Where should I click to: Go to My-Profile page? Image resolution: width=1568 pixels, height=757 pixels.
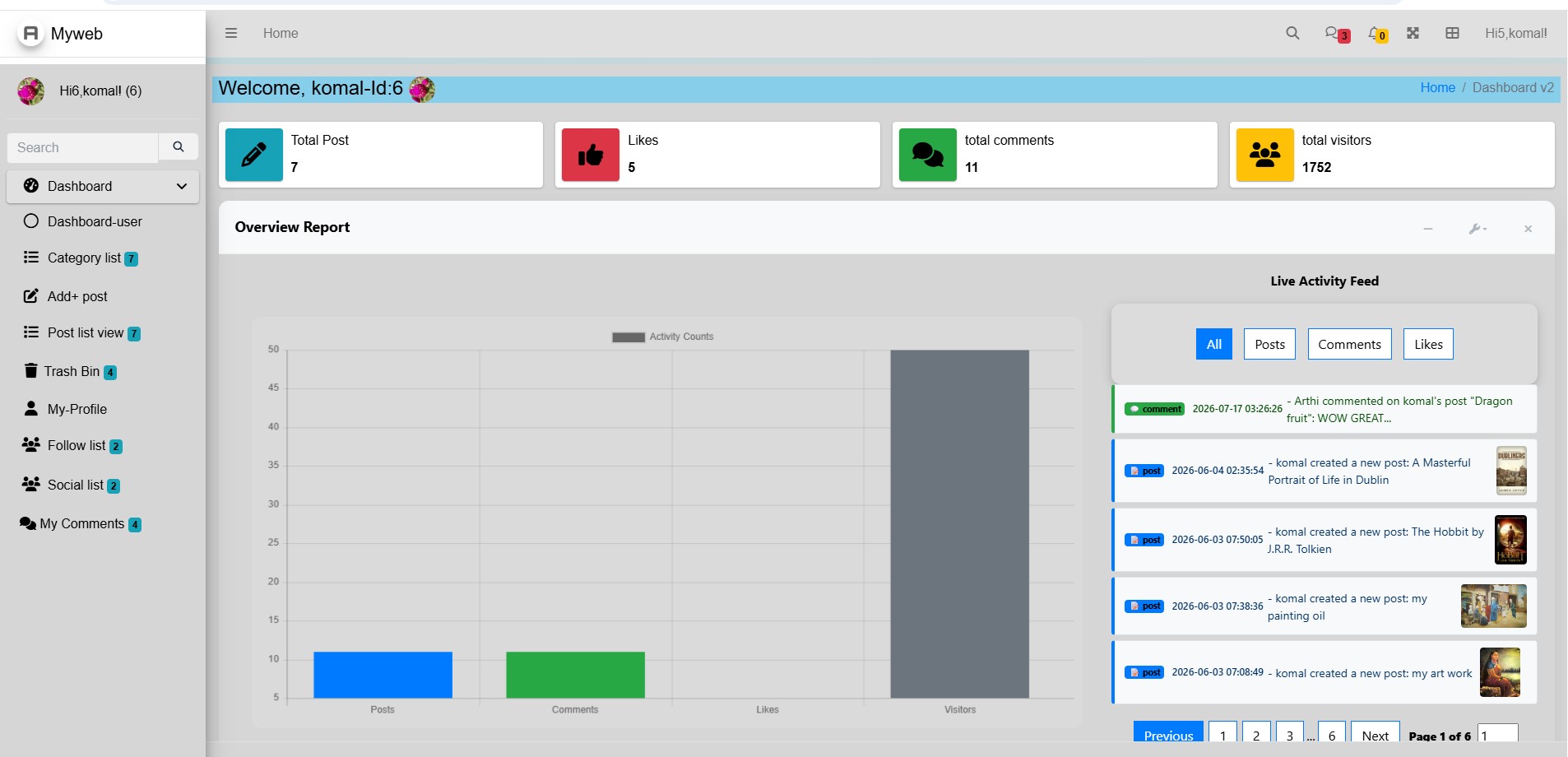click(77, 409)
